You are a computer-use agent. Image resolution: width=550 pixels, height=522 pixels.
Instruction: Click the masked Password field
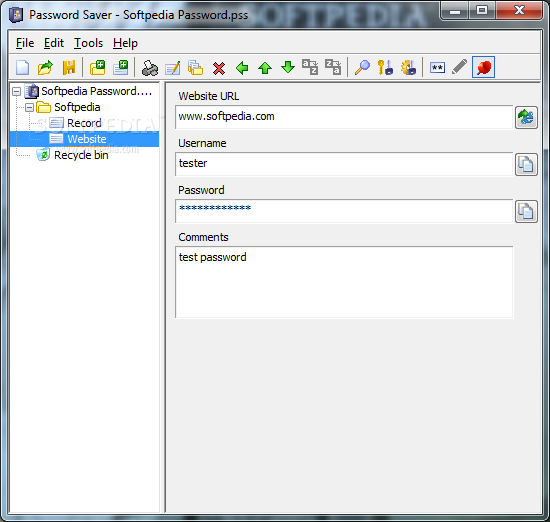[x=344, y=211]
